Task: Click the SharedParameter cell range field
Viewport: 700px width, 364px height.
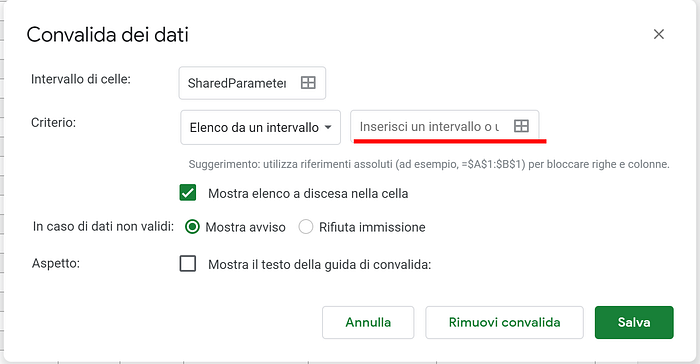Action: click(x=252, y=83)
